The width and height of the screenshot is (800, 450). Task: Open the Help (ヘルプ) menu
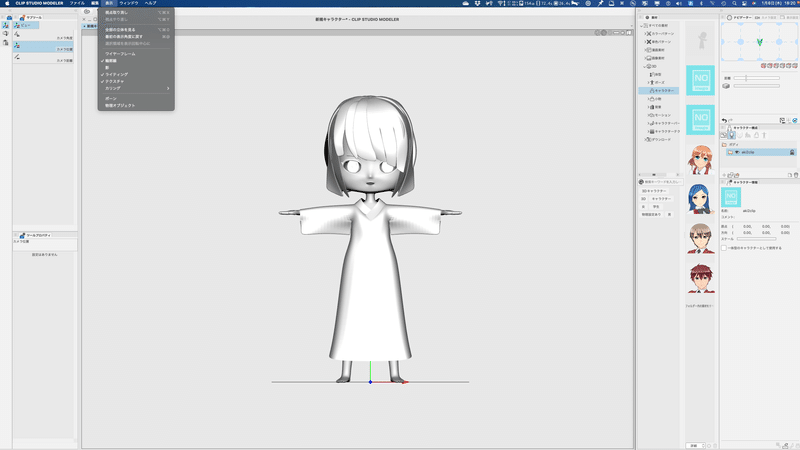pos(150,3)
